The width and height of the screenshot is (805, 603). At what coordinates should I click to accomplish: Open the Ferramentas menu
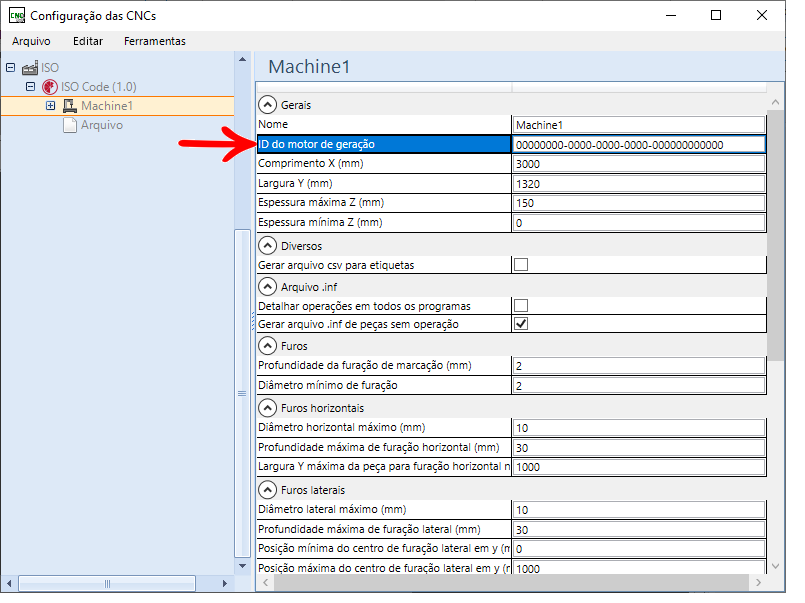[155, 41]
